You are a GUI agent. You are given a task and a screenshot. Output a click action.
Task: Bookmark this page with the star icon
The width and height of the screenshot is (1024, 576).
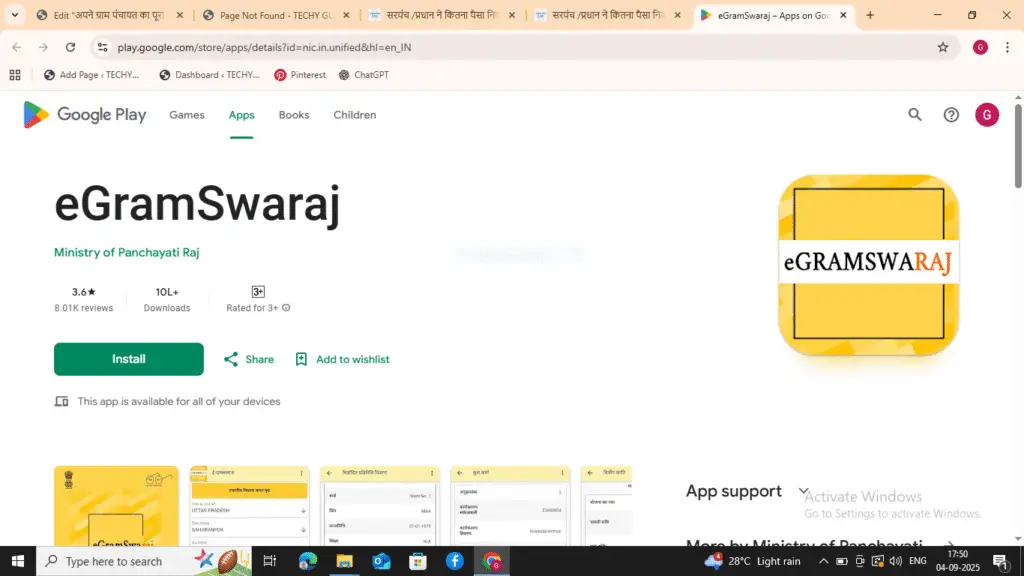[942, 47]
